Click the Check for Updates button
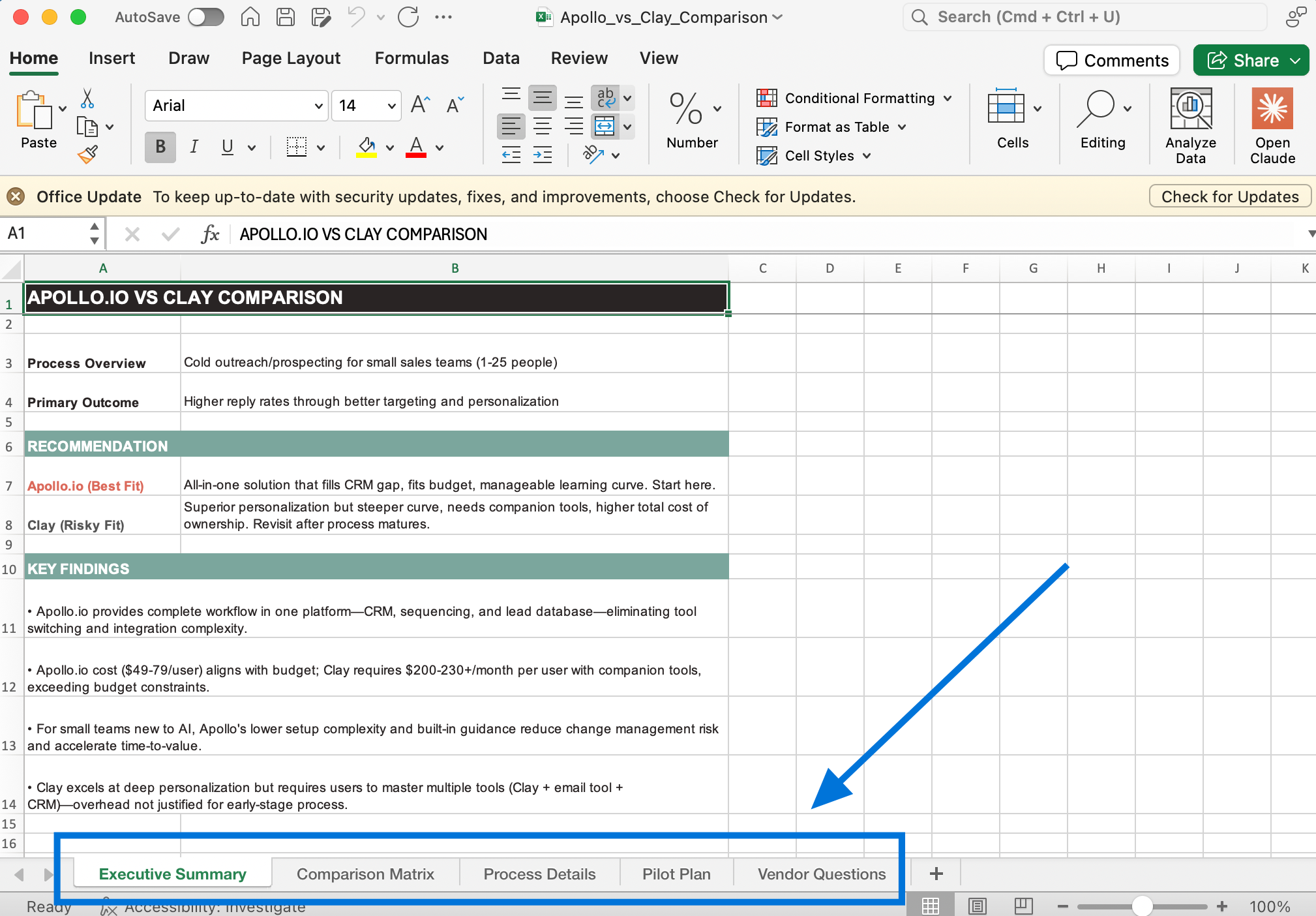 point(1229,196)
